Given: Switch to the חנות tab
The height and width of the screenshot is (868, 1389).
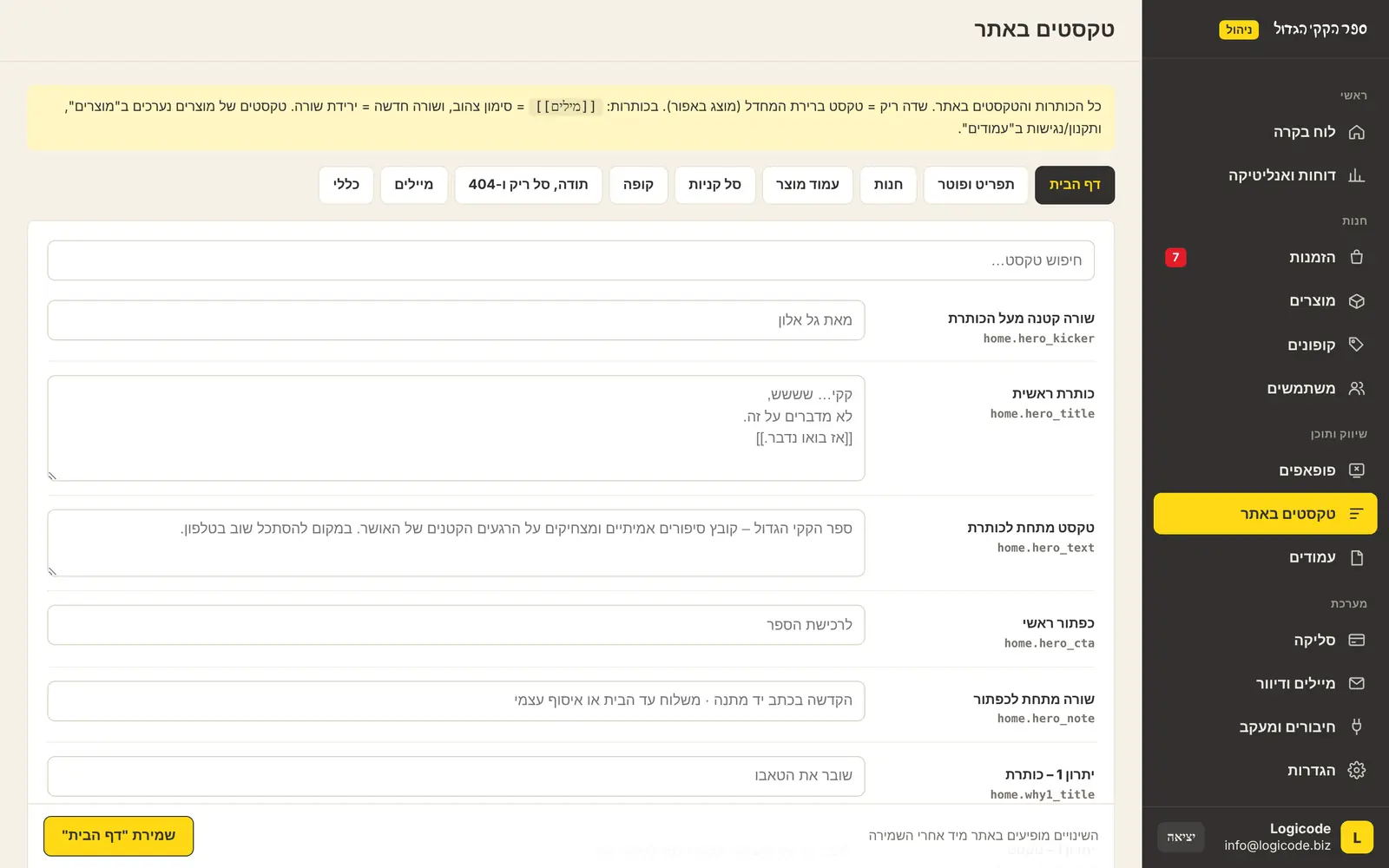Looking at the screenshot, I should point(888,185).
